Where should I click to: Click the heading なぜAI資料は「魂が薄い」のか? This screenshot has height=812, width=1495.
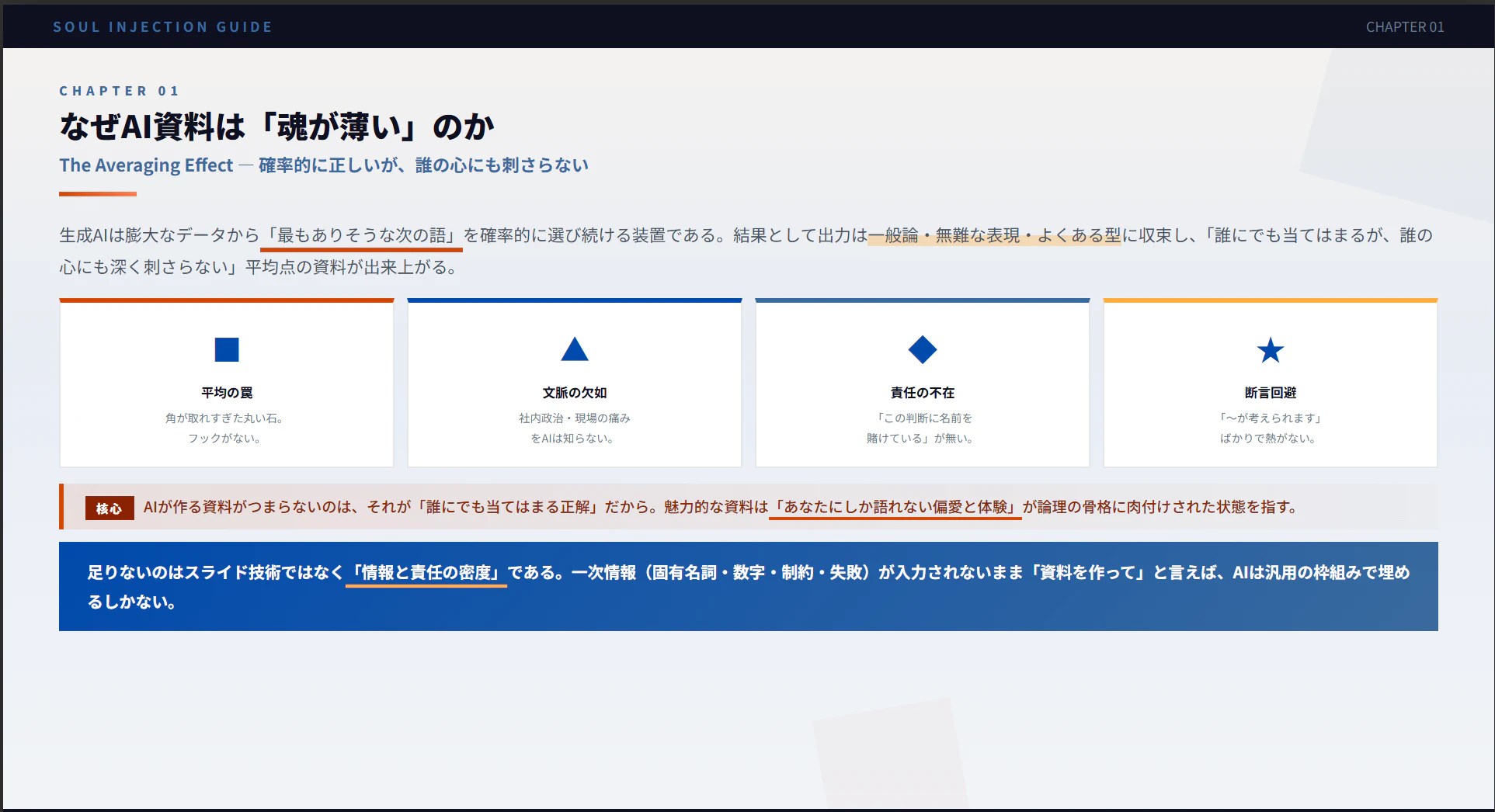point(277,127)
